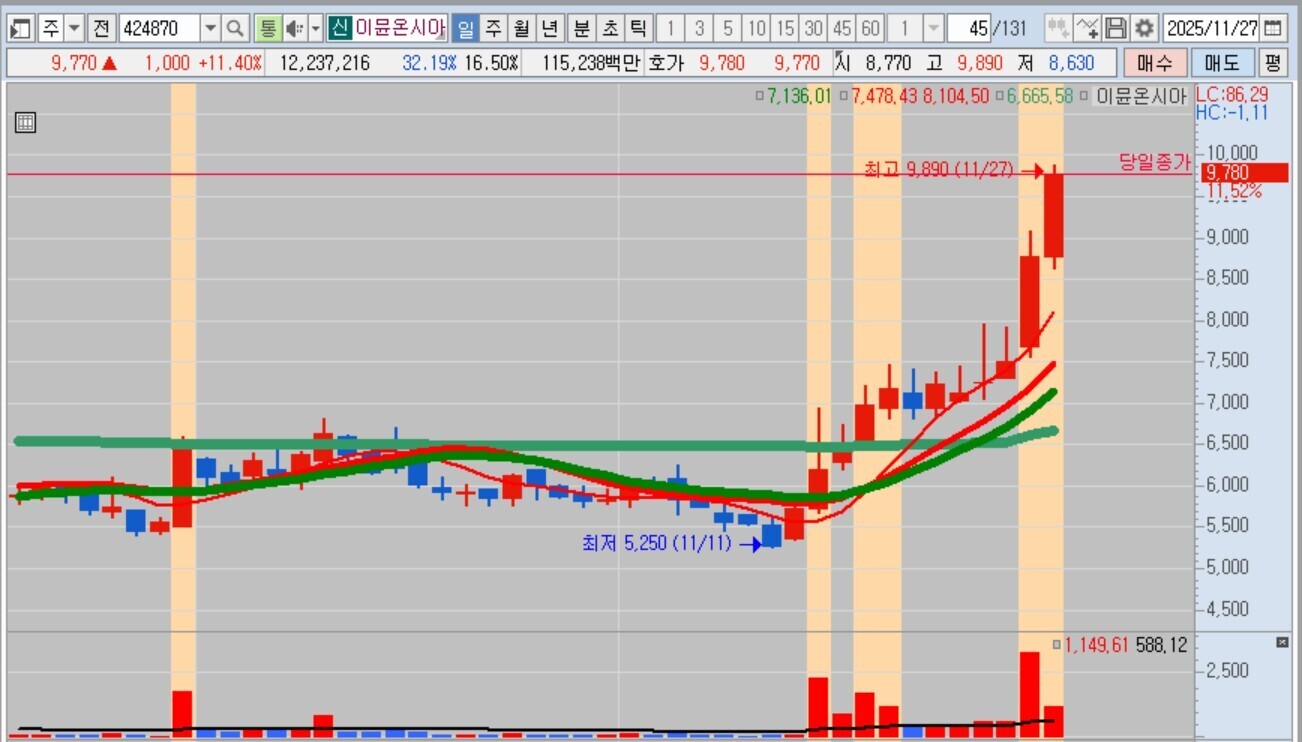Click the green 통 integration icon

pyautogui.click(x=268, y=28)
